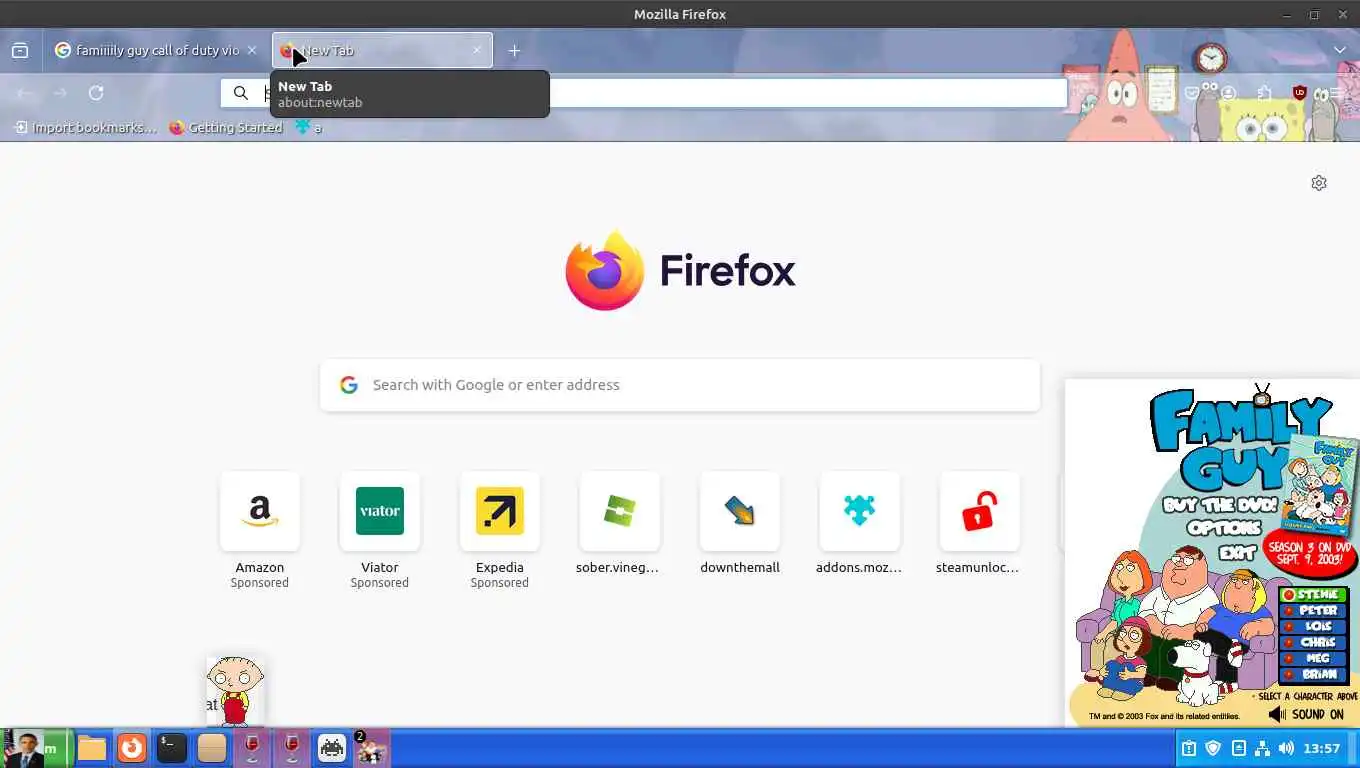Select the Meg character option

click(x=1313, y=659)
